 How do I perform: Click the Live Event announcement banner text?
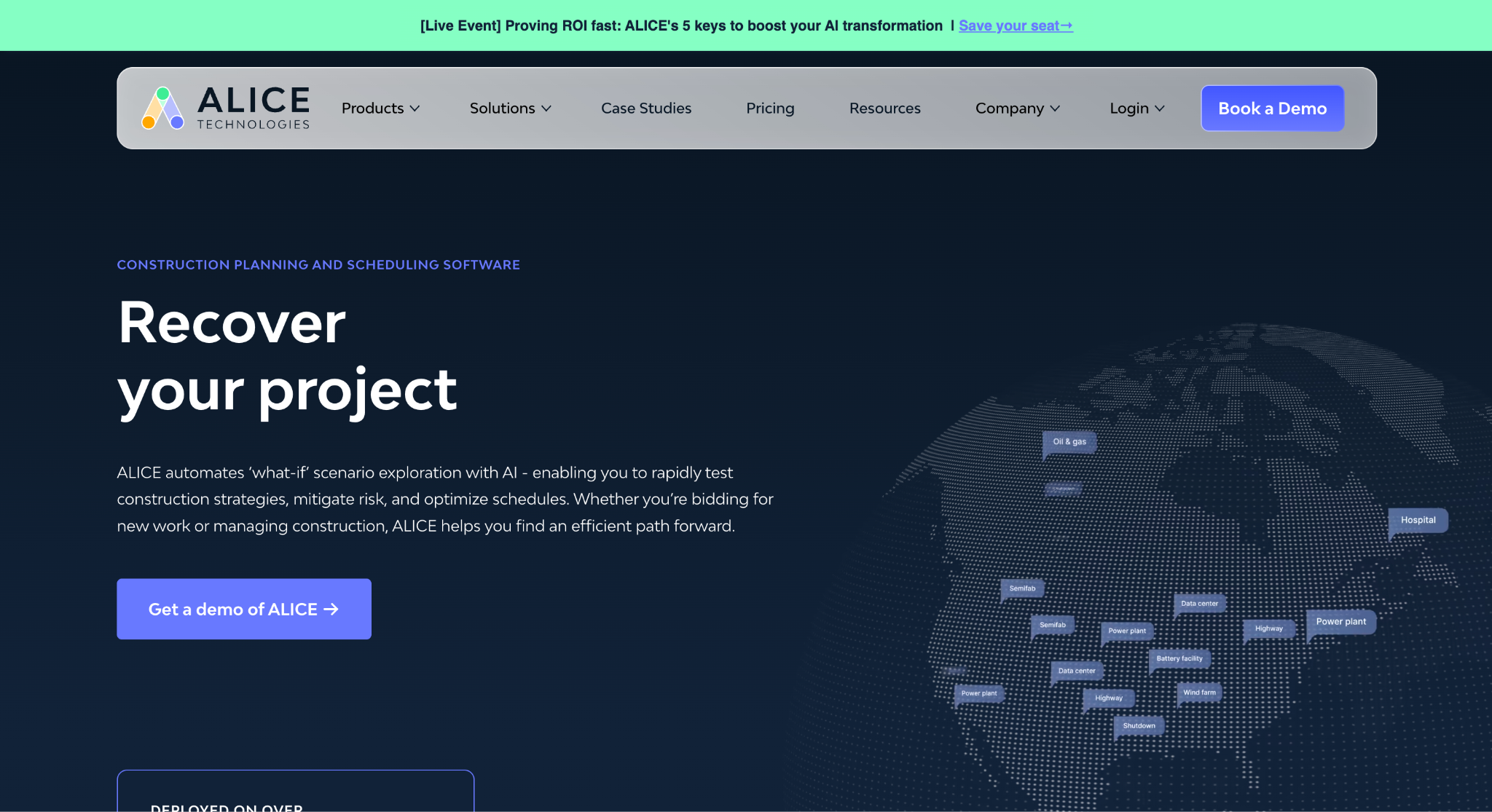(x=681, y=25)
